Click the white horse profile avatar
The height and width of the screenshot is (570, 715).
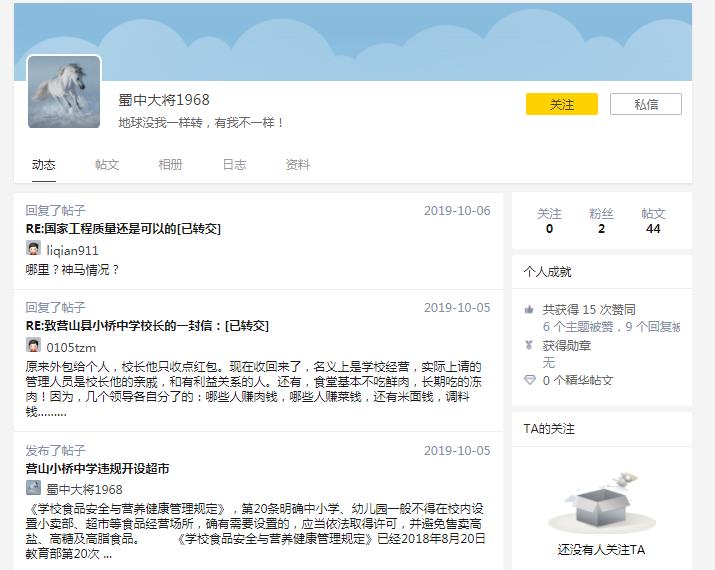click(x=64, y=92)
